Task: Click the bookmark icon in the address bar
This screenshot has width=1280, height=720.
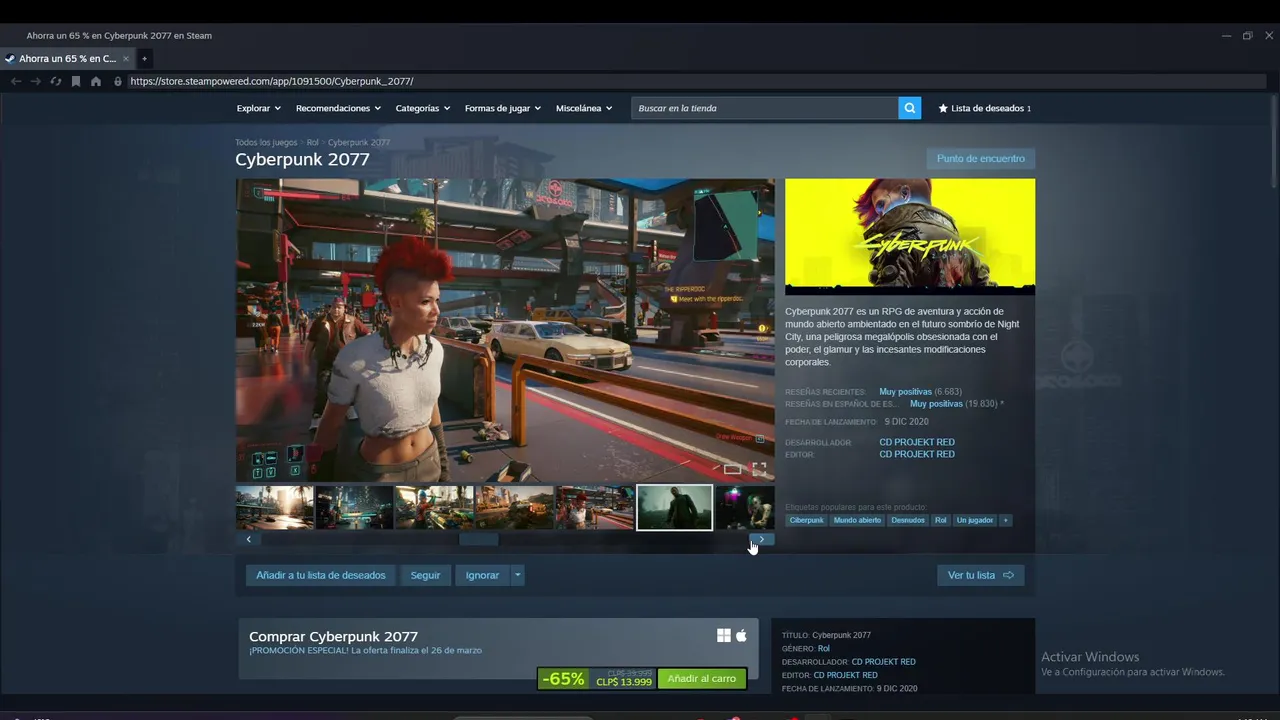Action: tap(76, 81)
